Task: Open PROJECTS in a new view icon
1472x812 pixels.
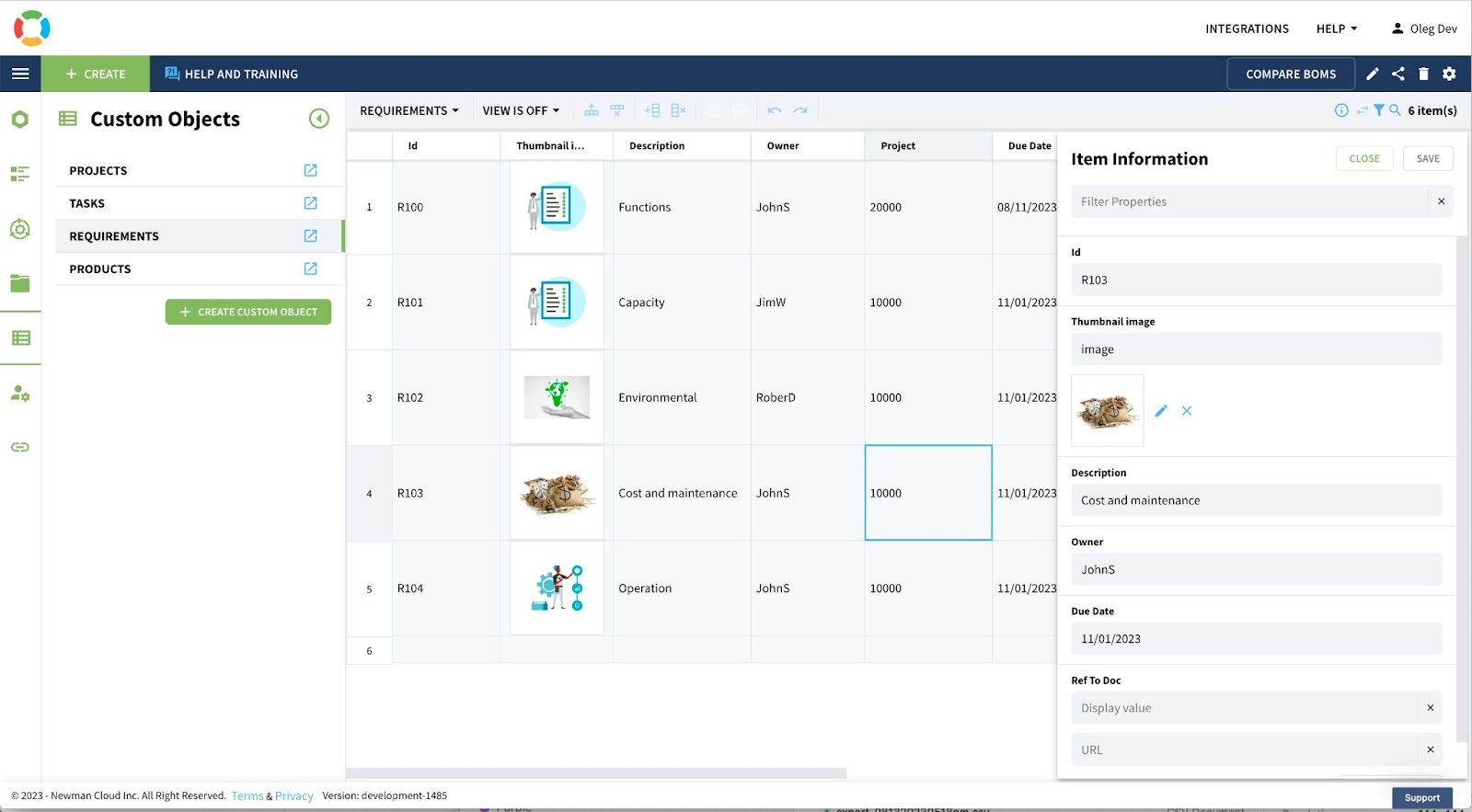Action: point(311,170)
